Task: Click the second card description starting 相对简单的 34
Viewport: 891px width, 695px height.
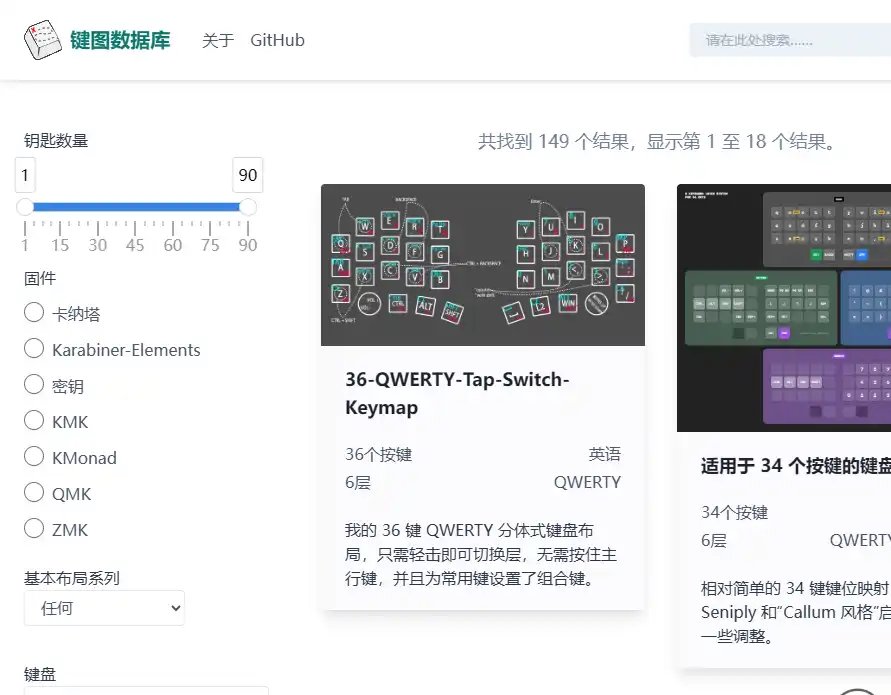Action: click(x=796, y=613)
